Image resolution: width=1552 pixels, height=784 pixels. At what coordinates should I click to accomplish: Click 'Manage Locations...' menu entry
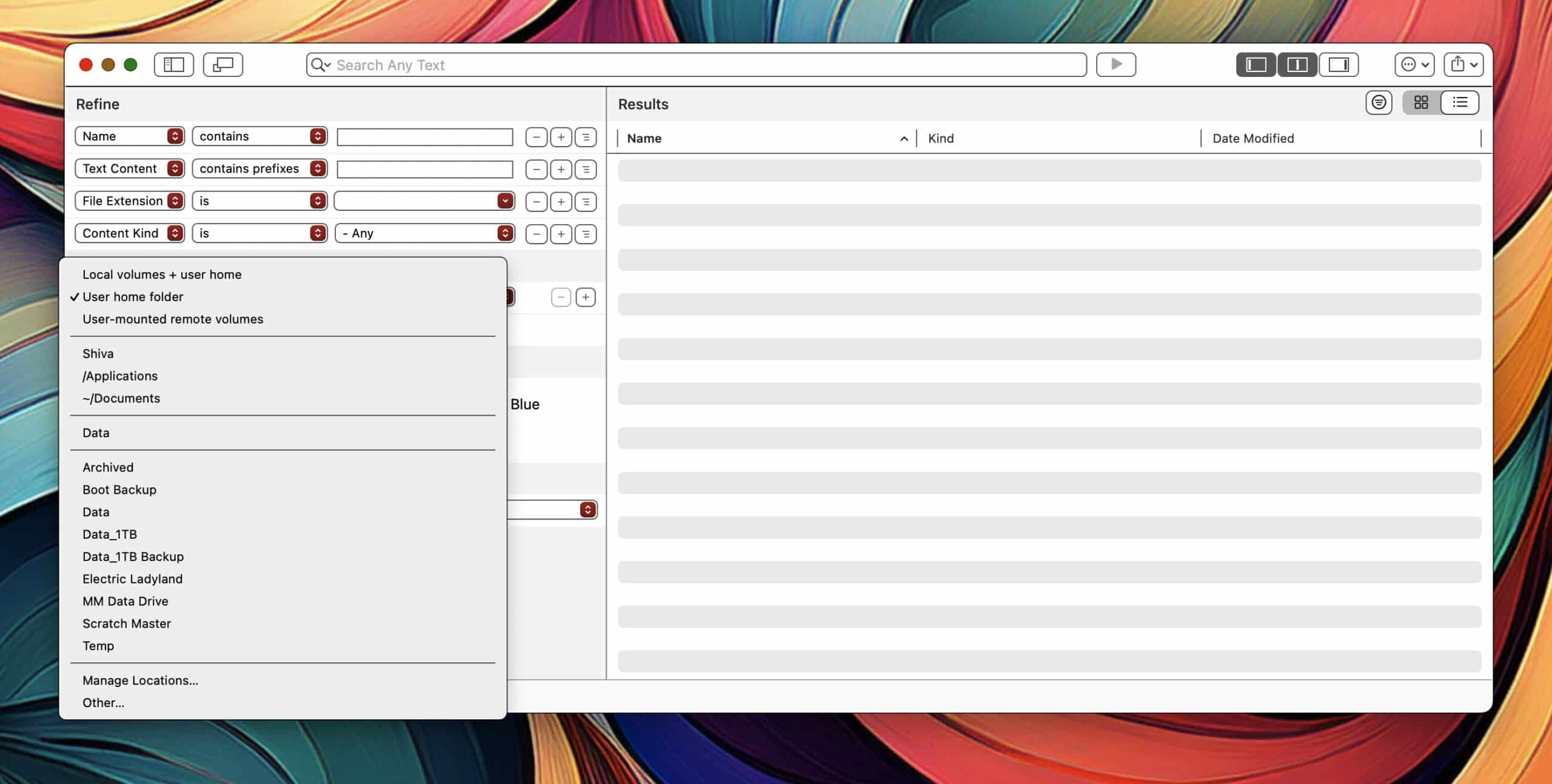[x=140, y=680]
